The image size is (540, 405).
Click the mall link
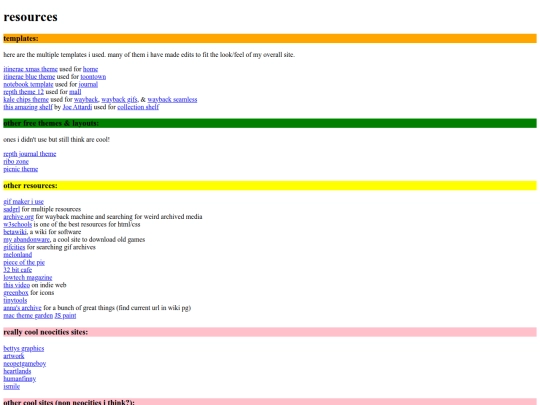pos(75,92)
